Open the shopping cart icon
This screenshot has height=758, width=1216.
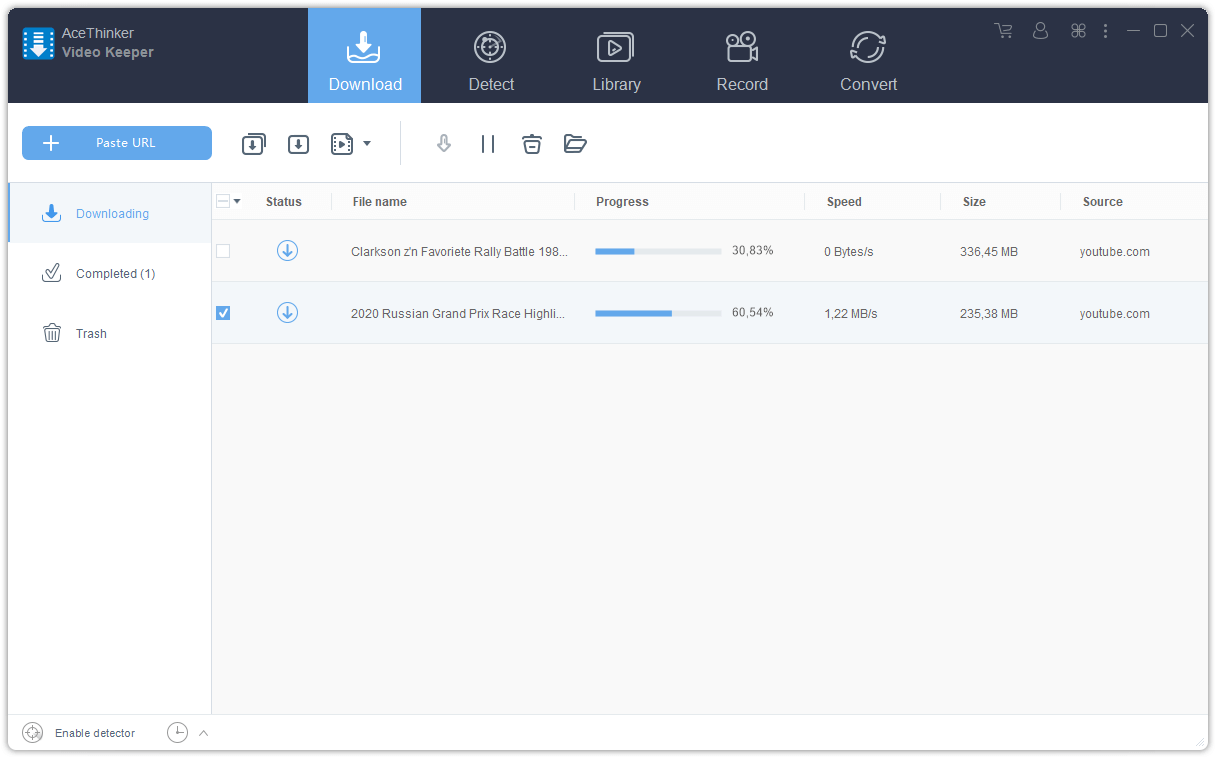click(x=1003, y=31)
